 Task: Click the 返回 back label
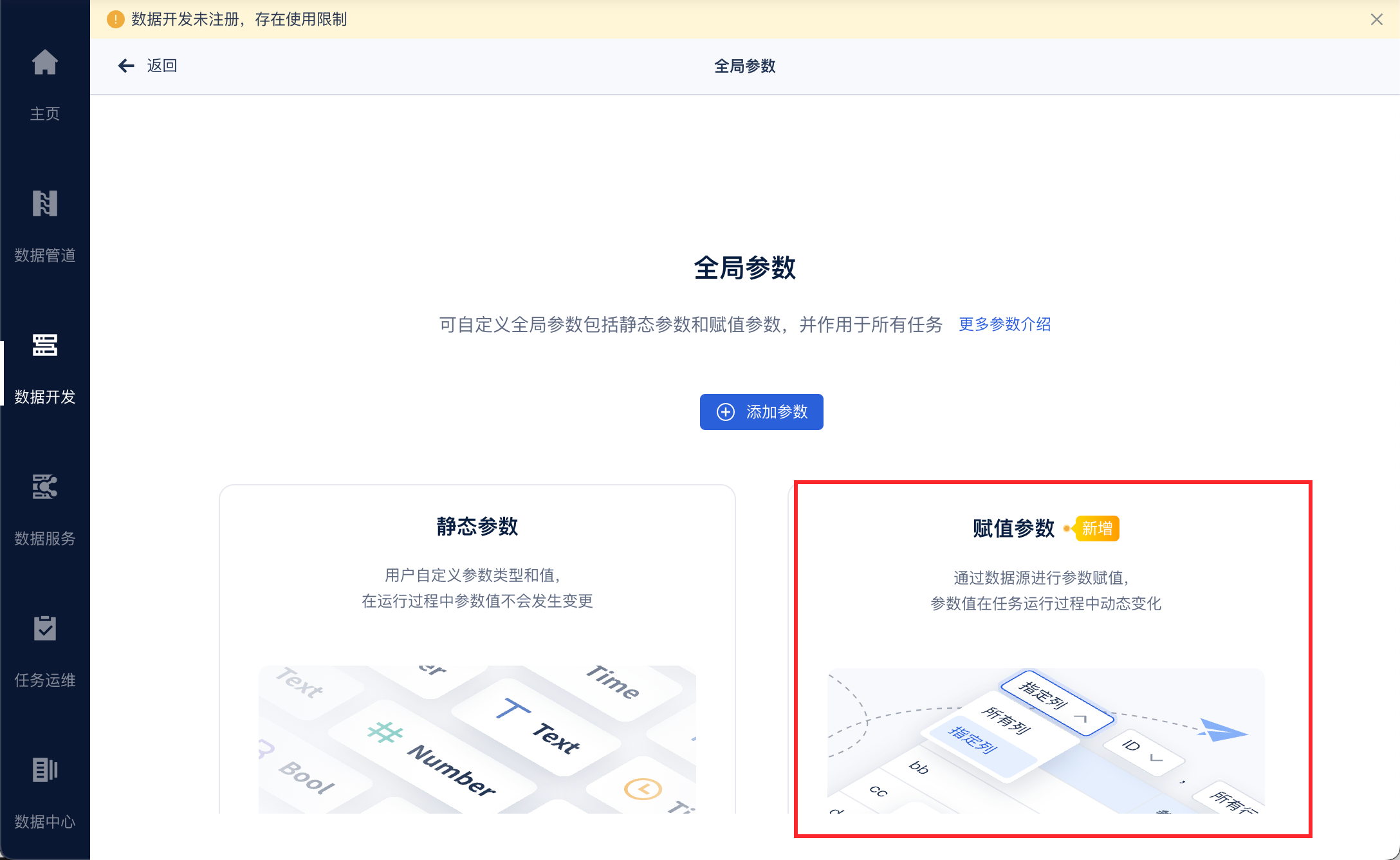[161, 66]
